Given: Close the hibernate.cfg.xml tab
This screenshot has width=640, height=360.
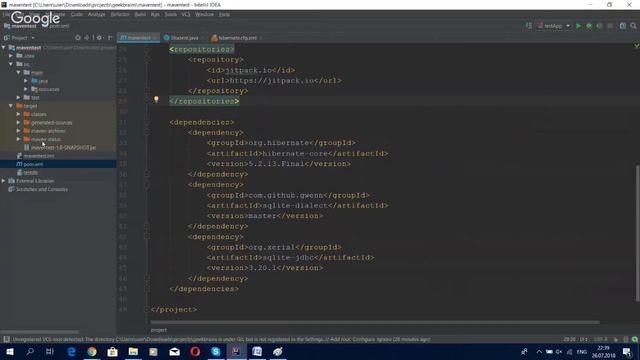Looking at the screenshot, I should point(261,38).
